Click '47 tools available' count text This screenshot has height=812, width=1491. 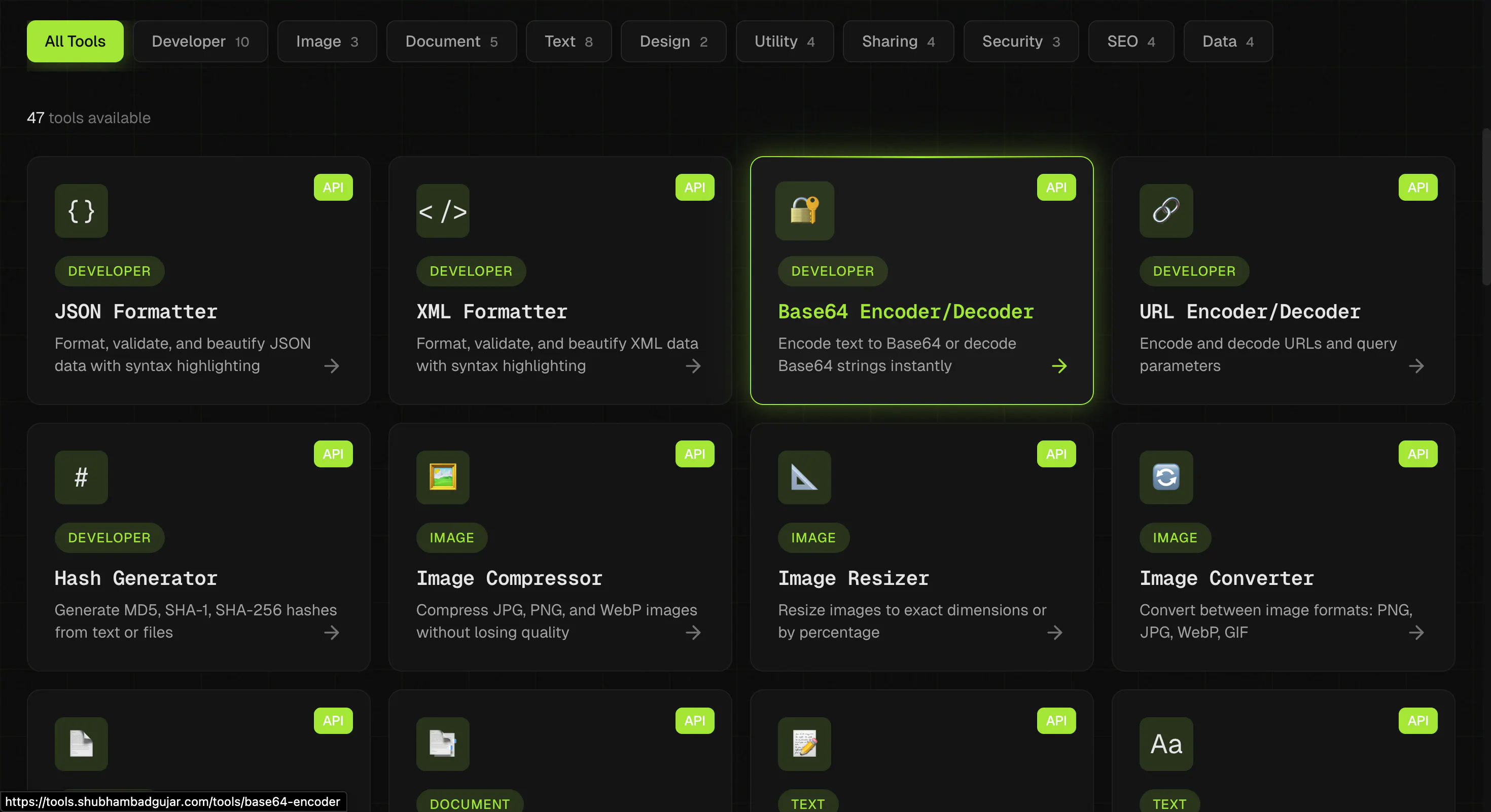coord(89,118)
